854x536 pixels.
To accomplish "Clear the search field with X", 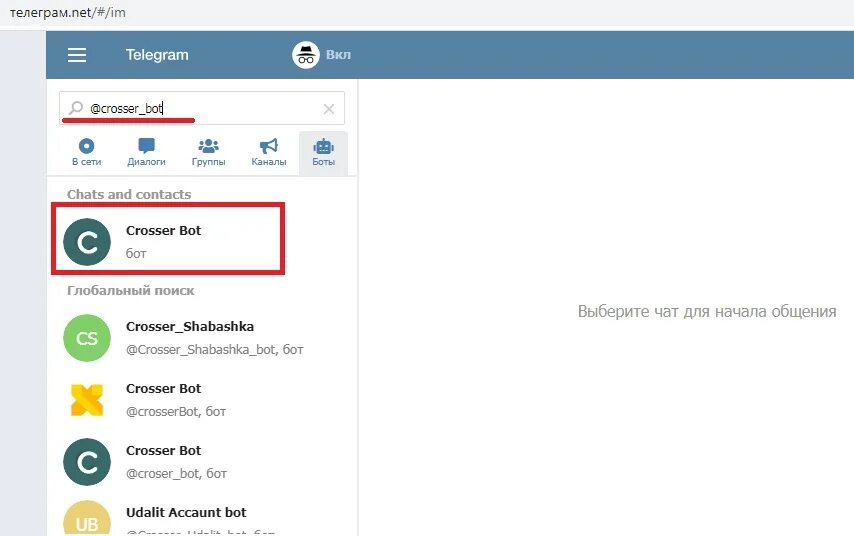I will (328, 109).
